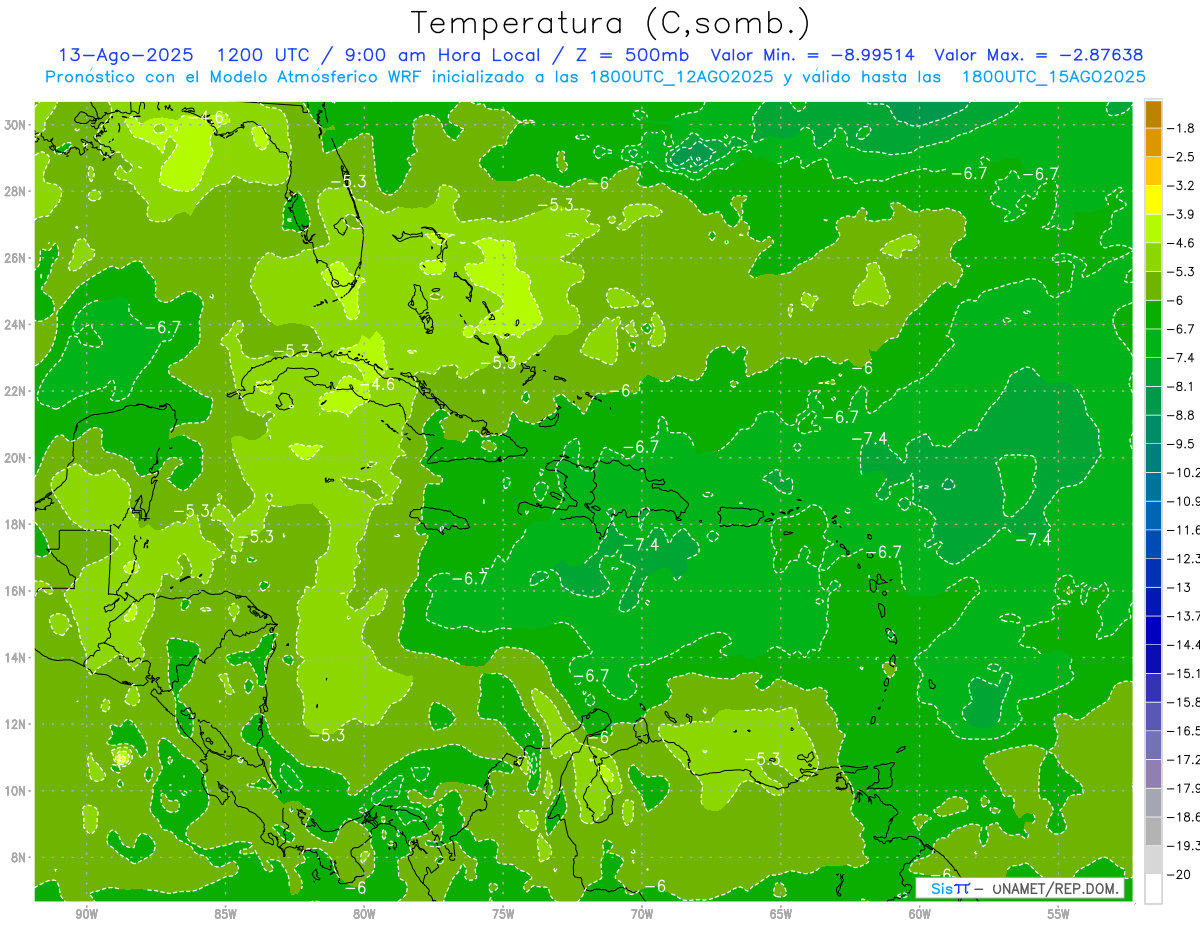This screenshot has width=1200, height=927.
Task: Click the '80W' longitude axis label
Action: click(364, 914)
